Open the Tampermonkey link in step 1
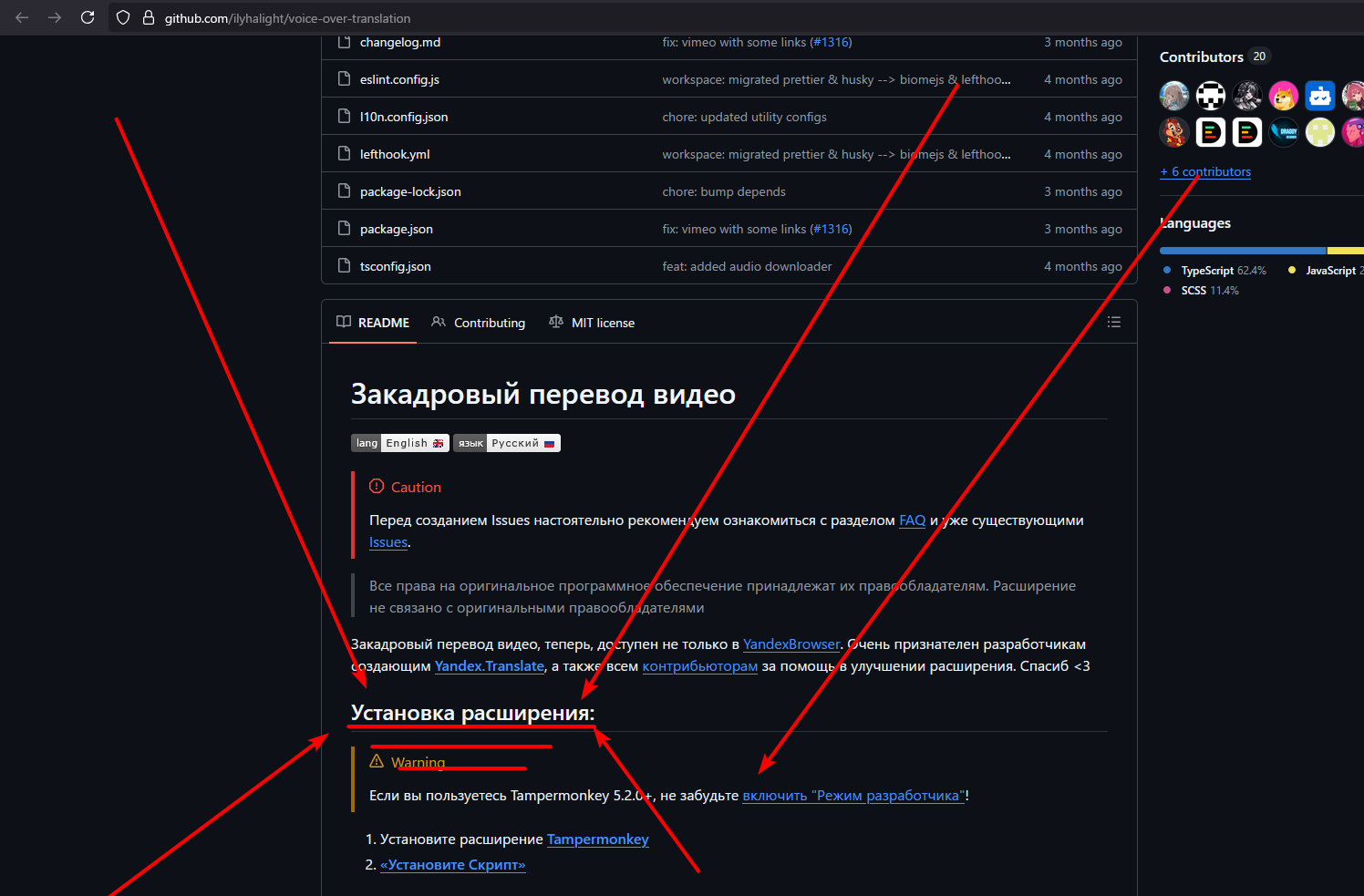This screenshot has height=896, width=1364. point(598,839)
